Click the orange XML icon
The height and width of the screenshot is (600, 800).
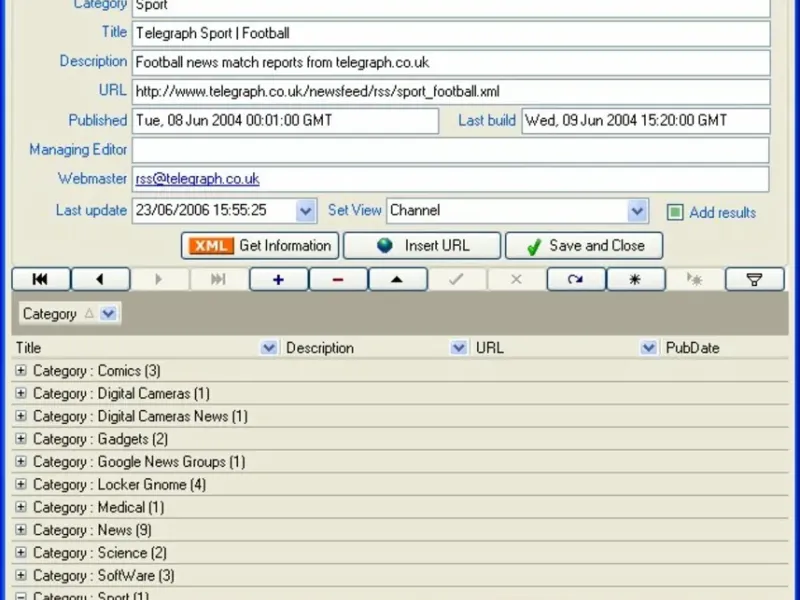pyautogui.click(x=211, y=246)
